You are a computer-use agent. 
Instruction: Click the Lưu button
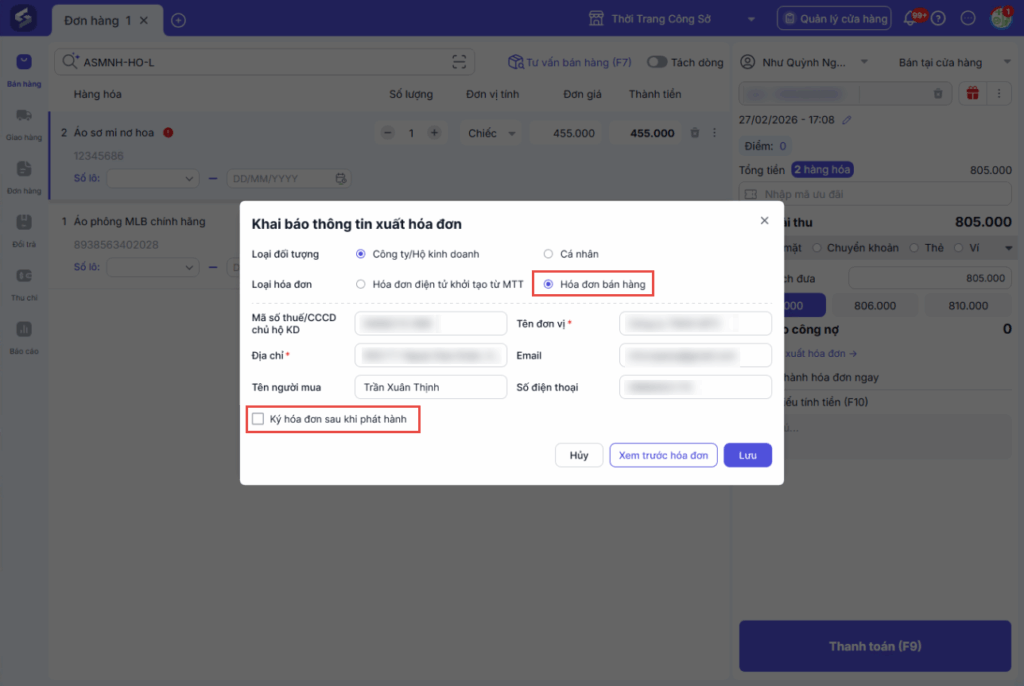[x=747, y=455]
